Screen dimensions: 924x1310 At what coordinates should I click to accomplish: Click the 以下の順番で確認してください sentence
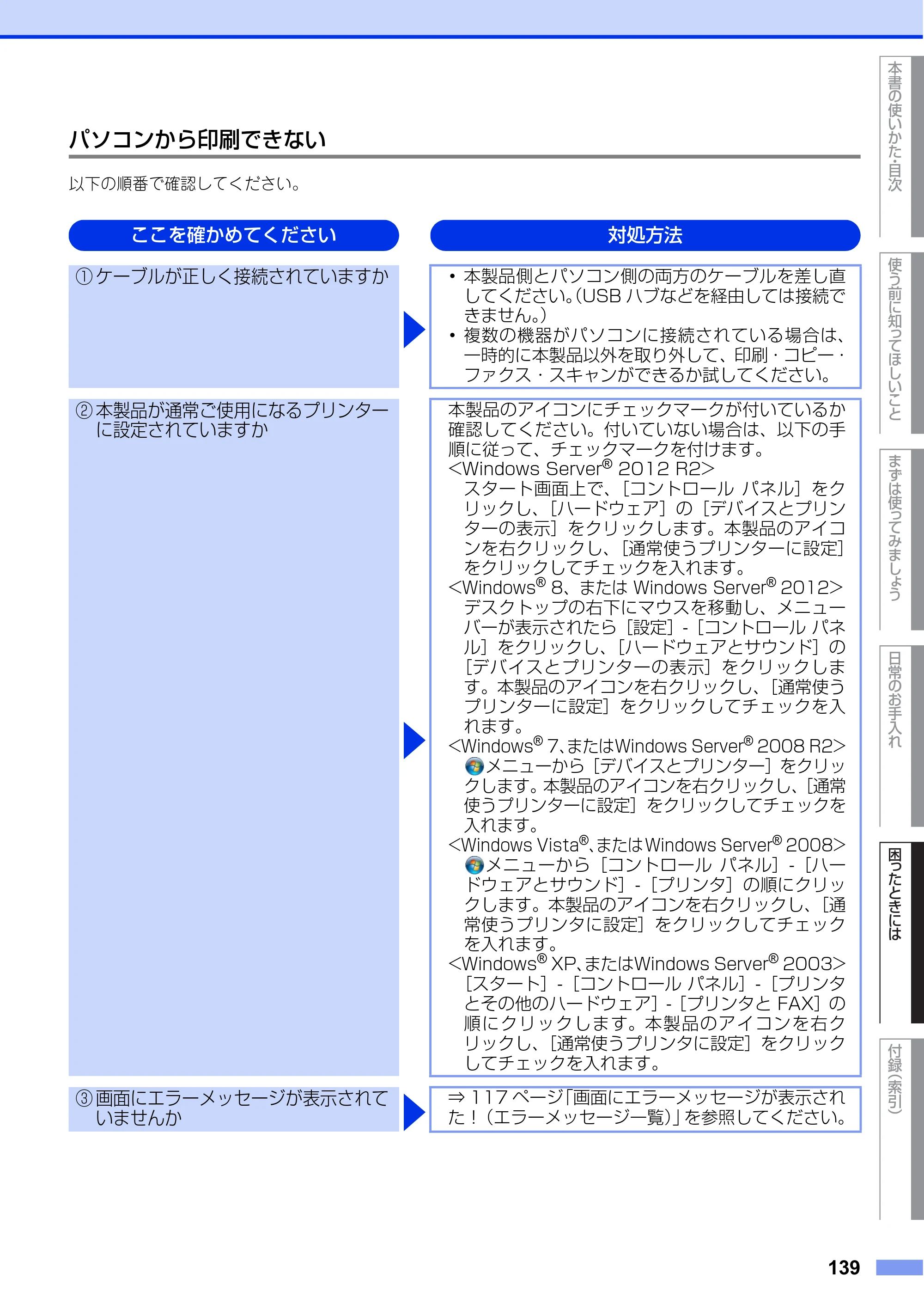click(185, 184)
